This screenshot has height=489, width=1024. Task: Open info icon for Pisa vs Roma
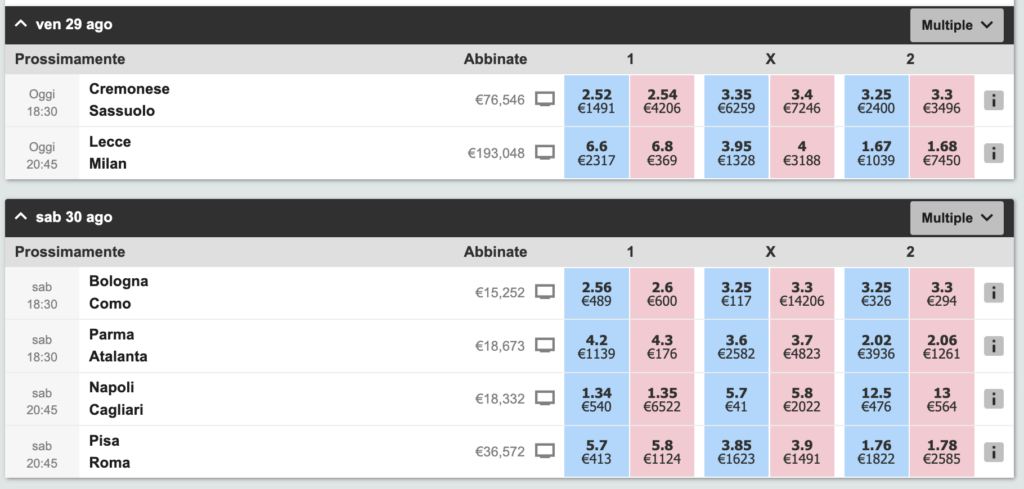click(993, 452)
